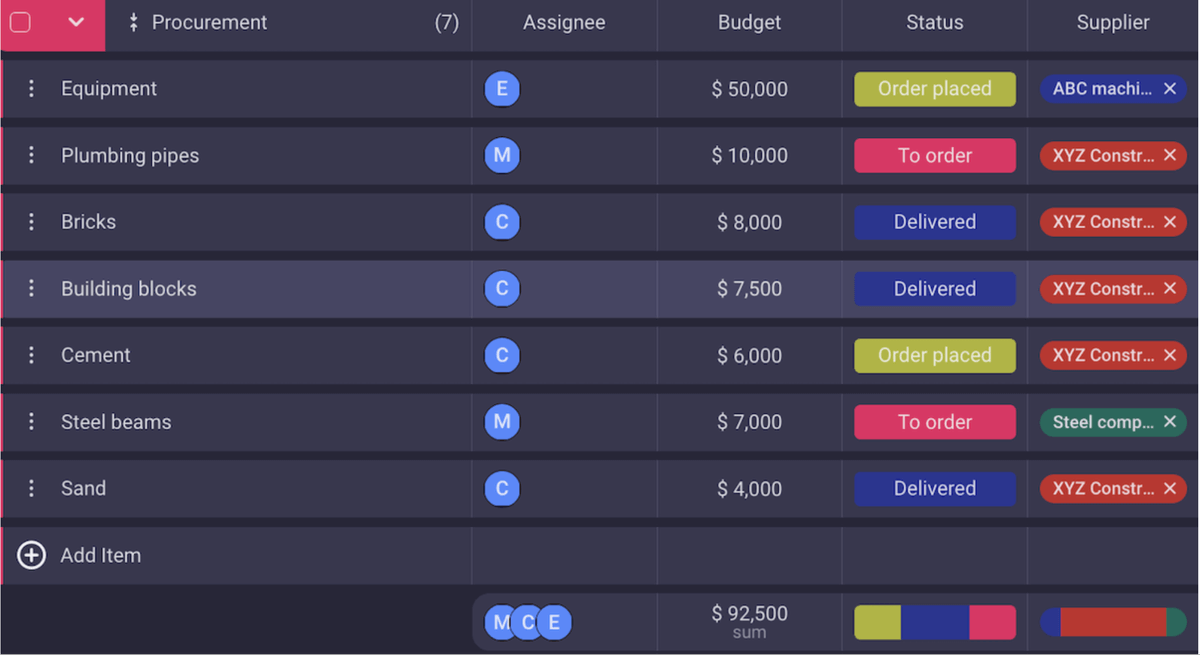Remove the ABC machinery tag from Equipment
The height and width of the screenshot is (655, 1200).
pos(1170,88)
